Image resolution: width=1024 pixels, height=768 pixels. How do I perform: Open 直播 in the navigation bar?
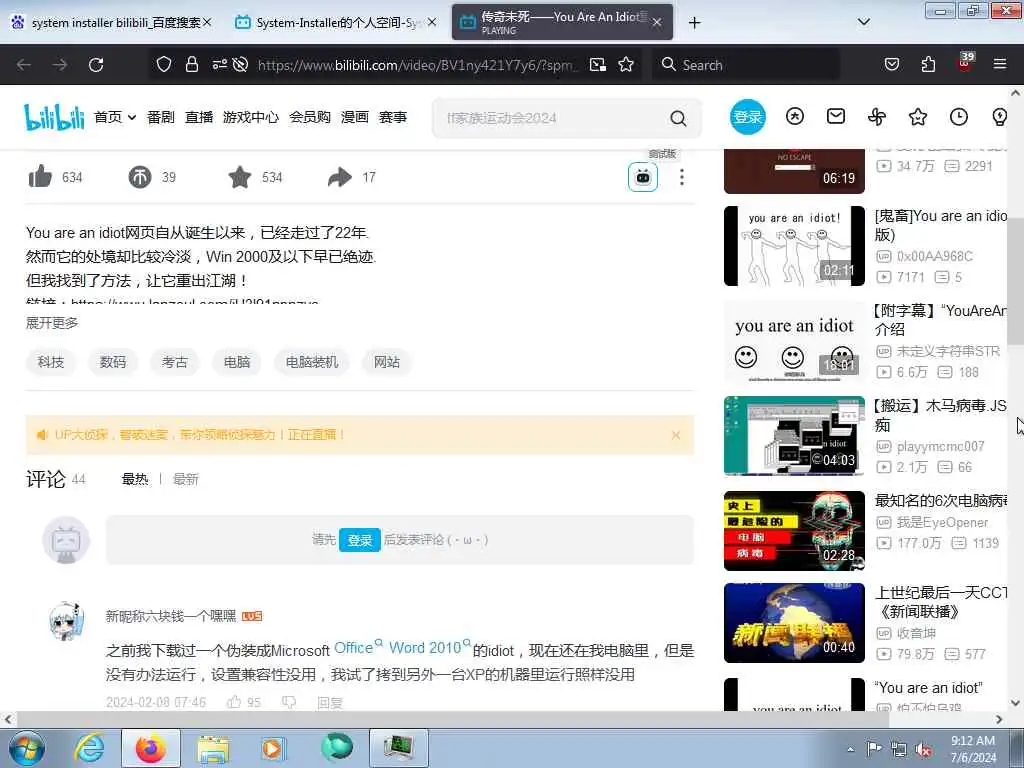[x=199, y=118]
